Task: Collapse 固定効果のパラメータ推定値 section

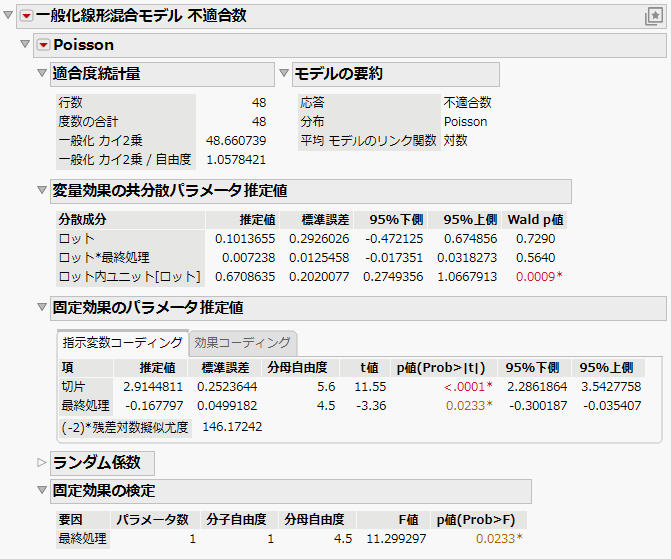Action: tap(42, 307)
